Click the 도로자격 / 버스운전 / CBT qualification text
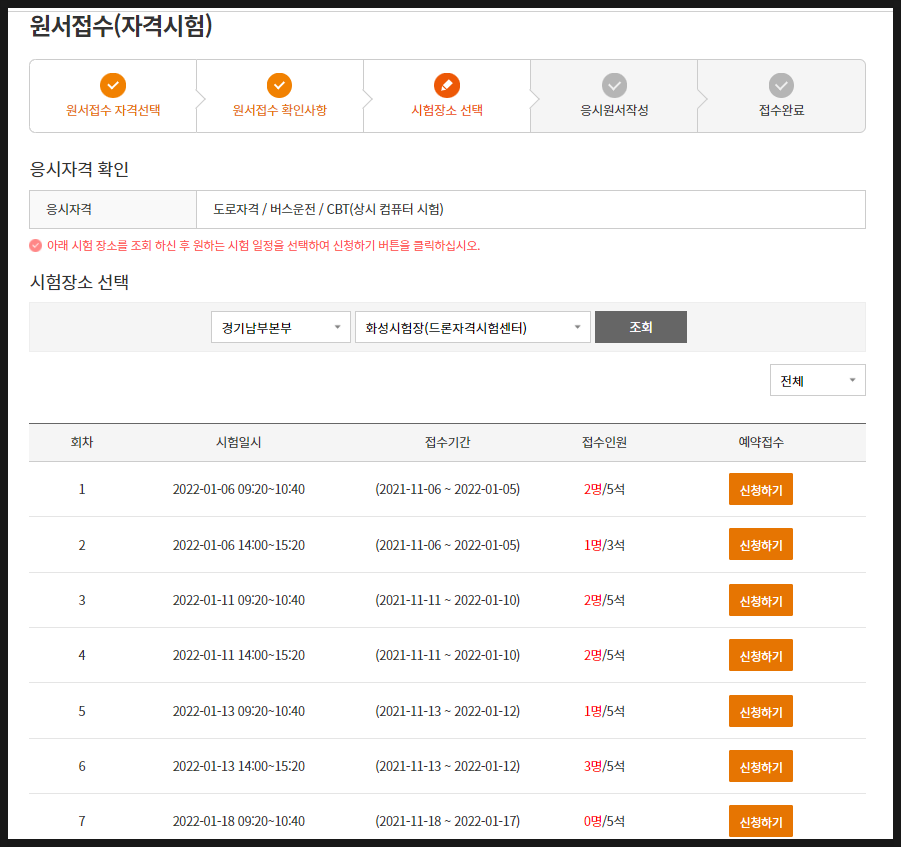Image resolution: width=901 pixels, height=847 pixels. click(328, 209)
